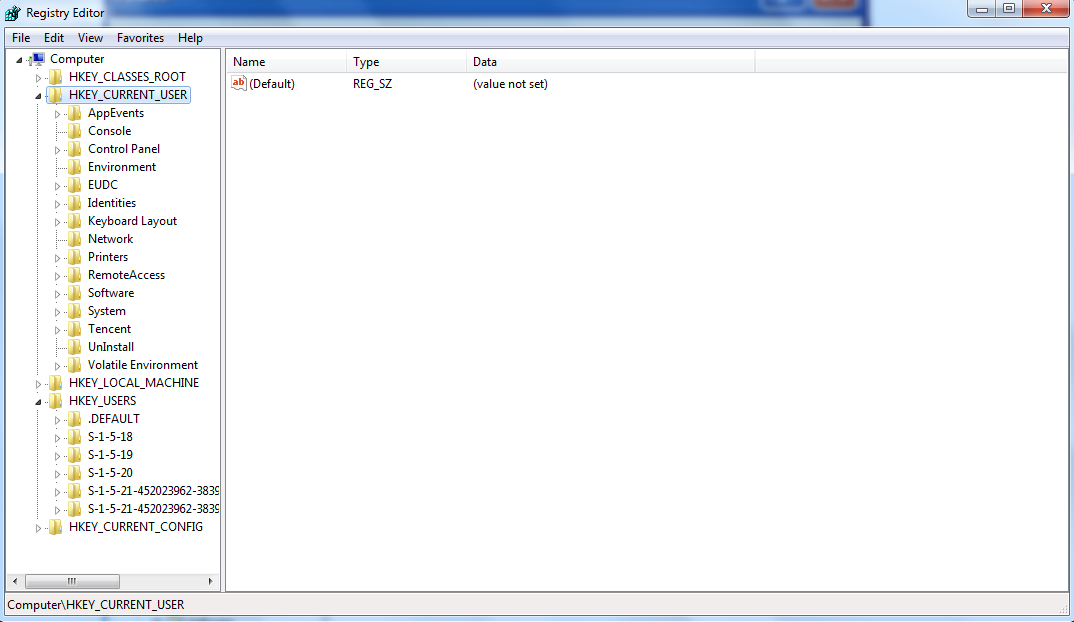Select the UnInstall key label
This screenshot has width=1074, height=622.
click(x=111, y=347)
